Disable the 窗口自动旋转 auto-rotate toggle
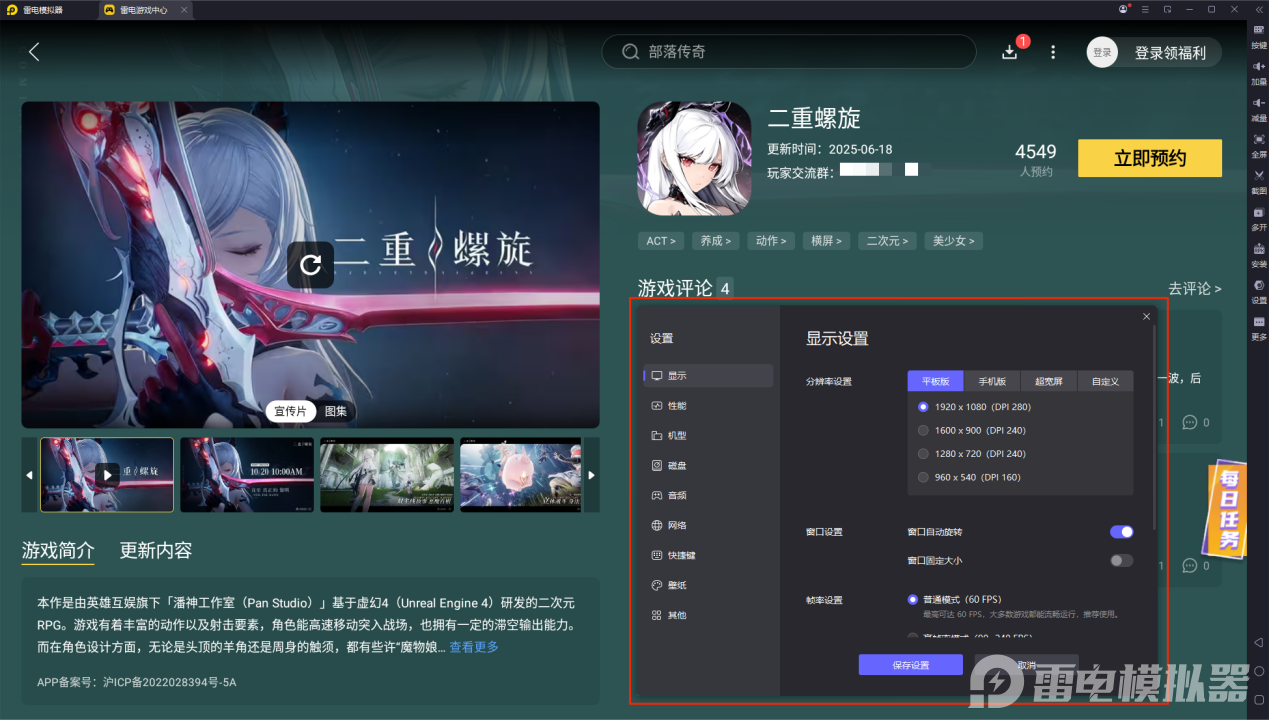 (x=1120, y=531)
